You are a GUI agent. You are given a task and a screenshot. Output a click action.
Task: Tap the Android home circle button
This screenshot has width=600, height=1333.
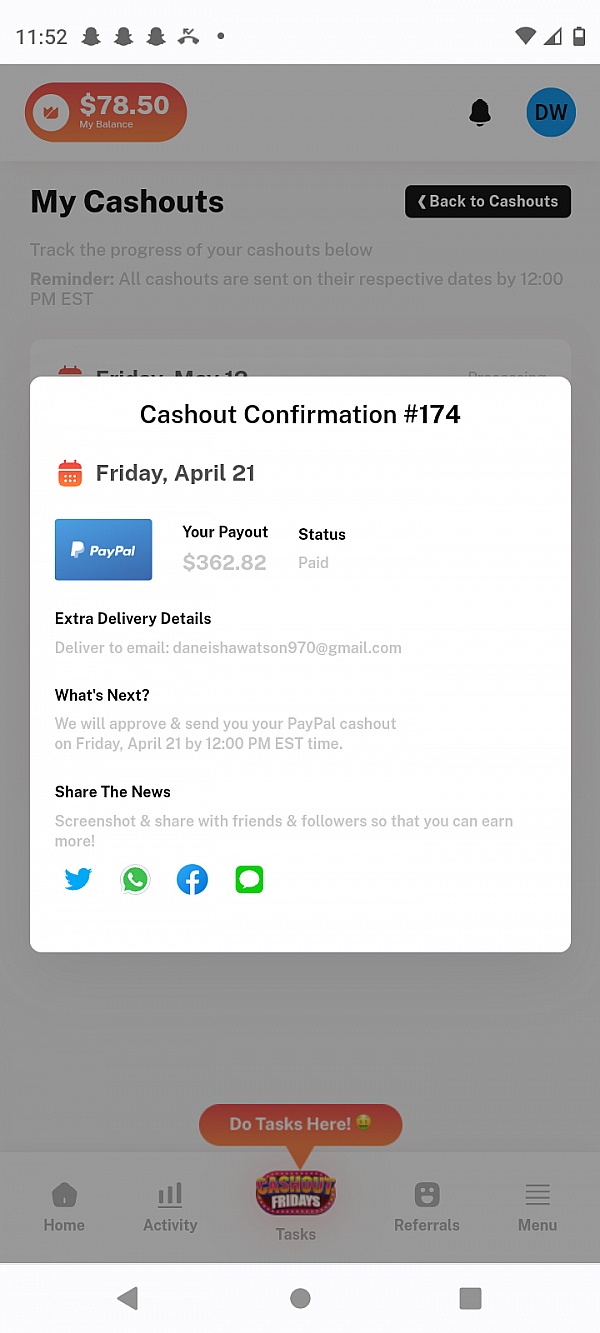(x=300, y=1298)
